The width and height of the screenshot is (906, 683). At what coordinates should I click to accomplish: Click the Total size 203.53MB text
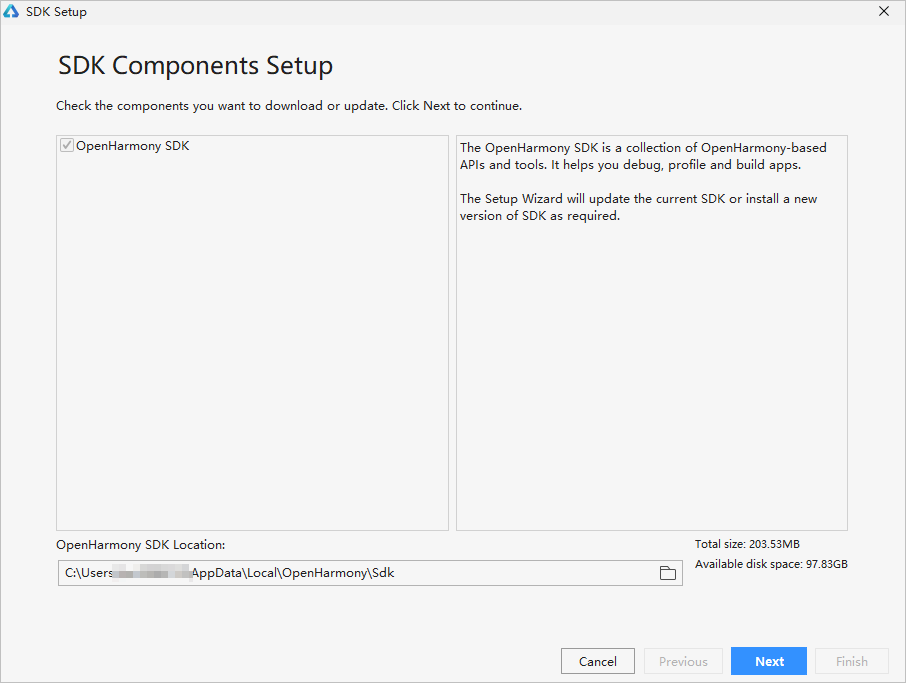click(x=747, y=544)
